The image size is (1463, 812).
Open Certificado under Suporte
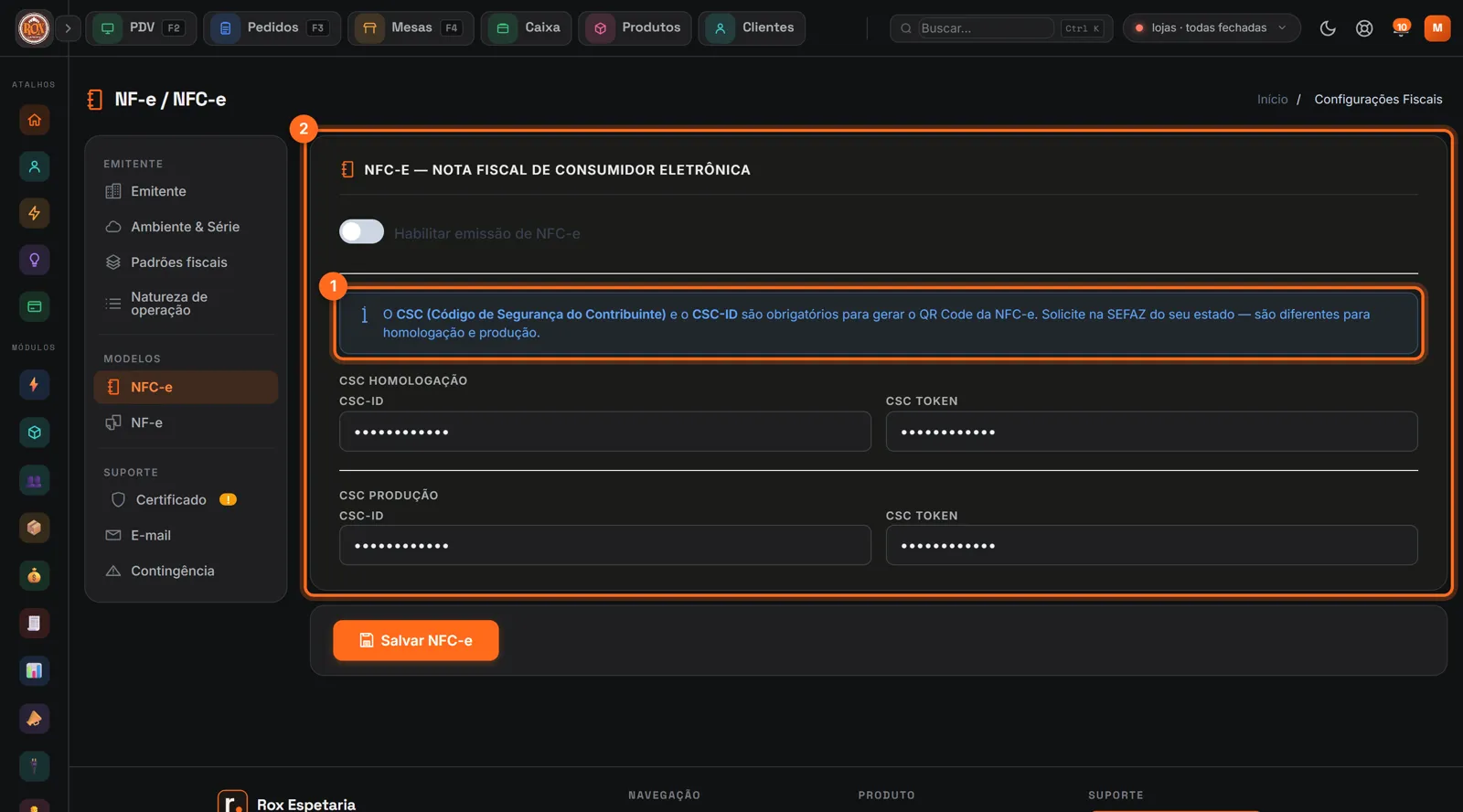(x=186, y=500)
